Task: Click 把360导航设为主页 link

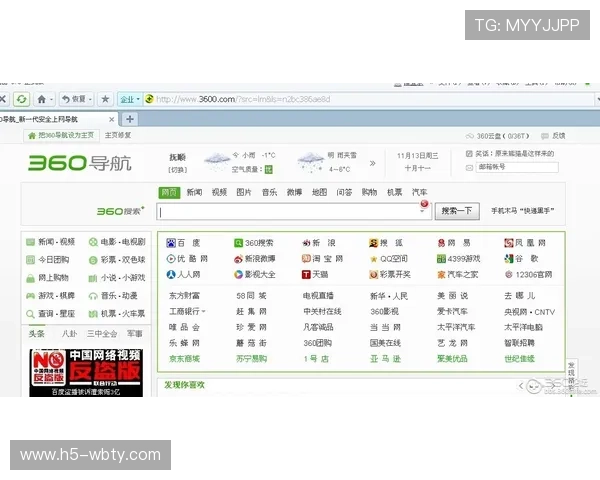Action: click(61, 135)
